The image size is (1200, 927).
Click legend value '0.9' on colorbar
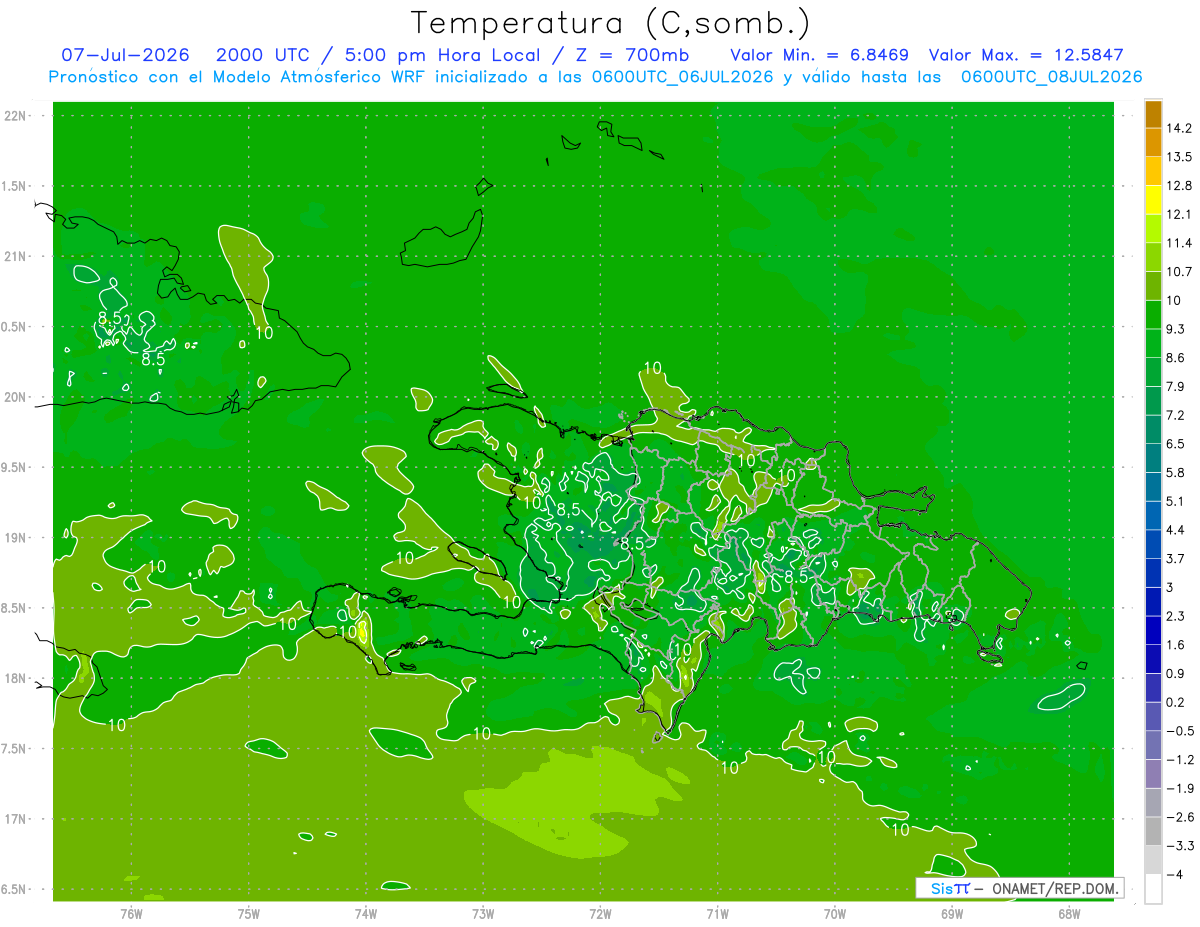tap(1177, 673)
